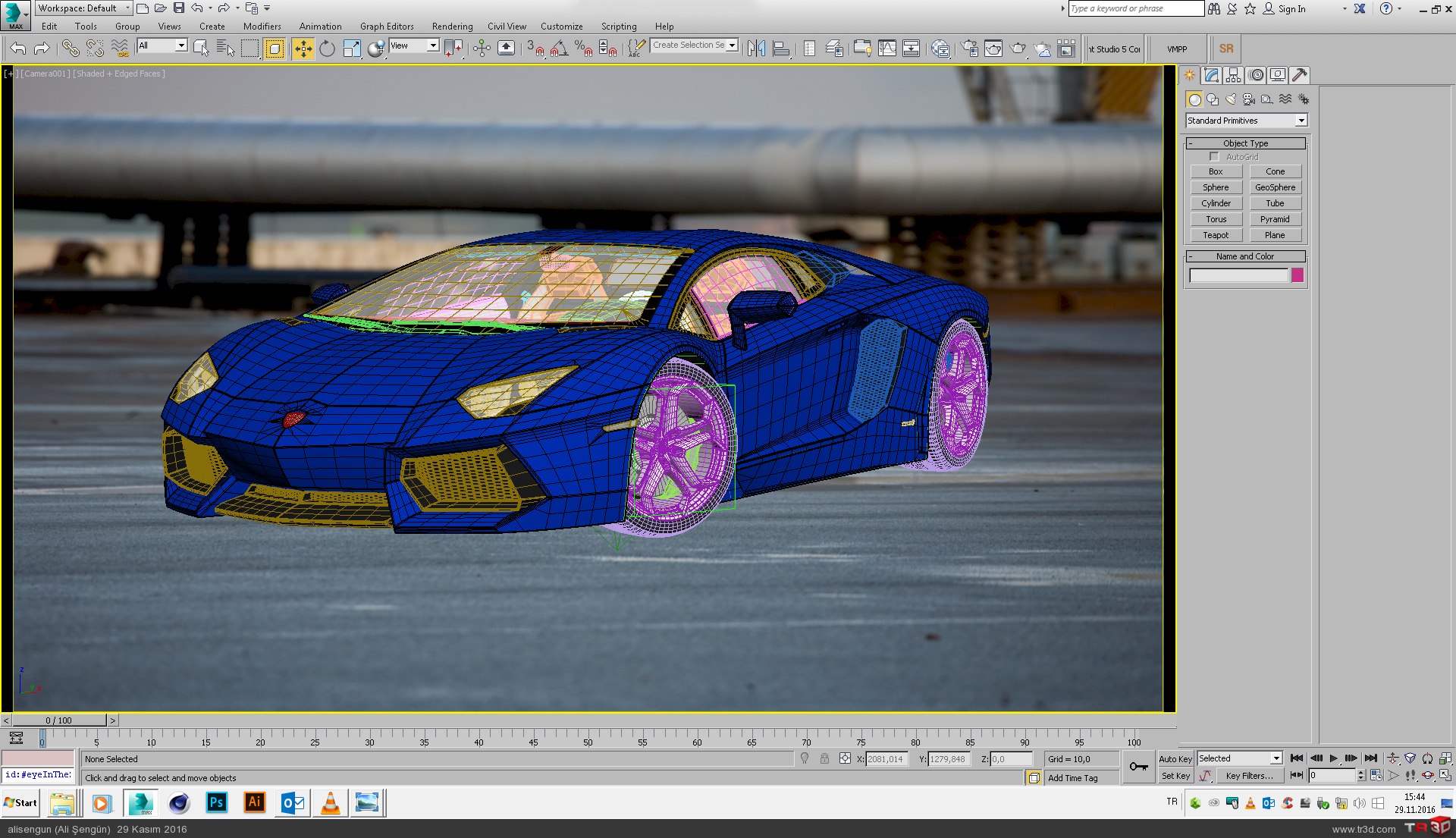Open the Rendering menu
The image size is (1456, 838).
(x=452, y=27)
